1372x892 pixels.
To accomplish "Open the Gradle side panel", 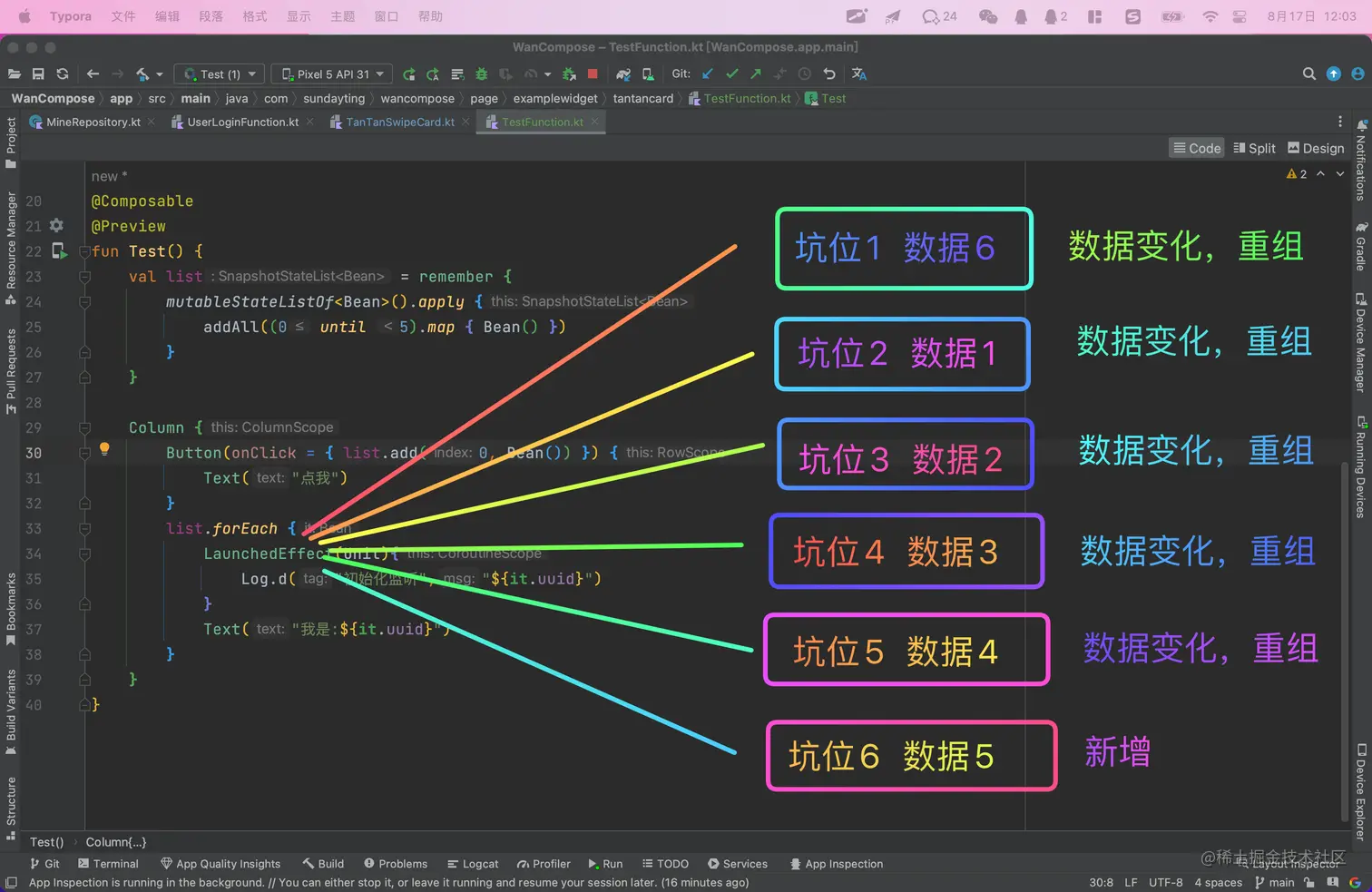I will (1361, 247).
